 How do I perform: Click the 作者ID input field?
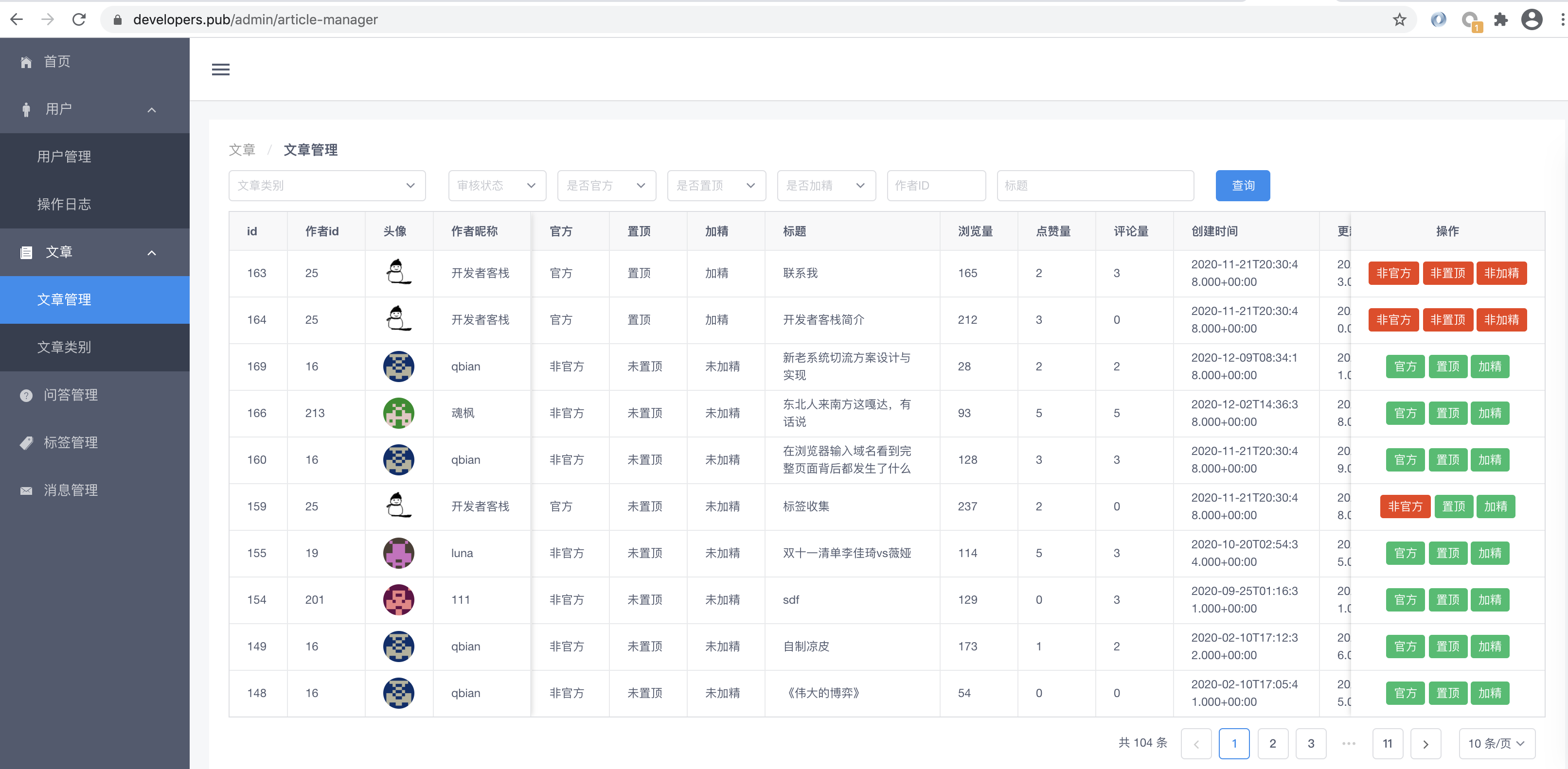click(936, 186)
